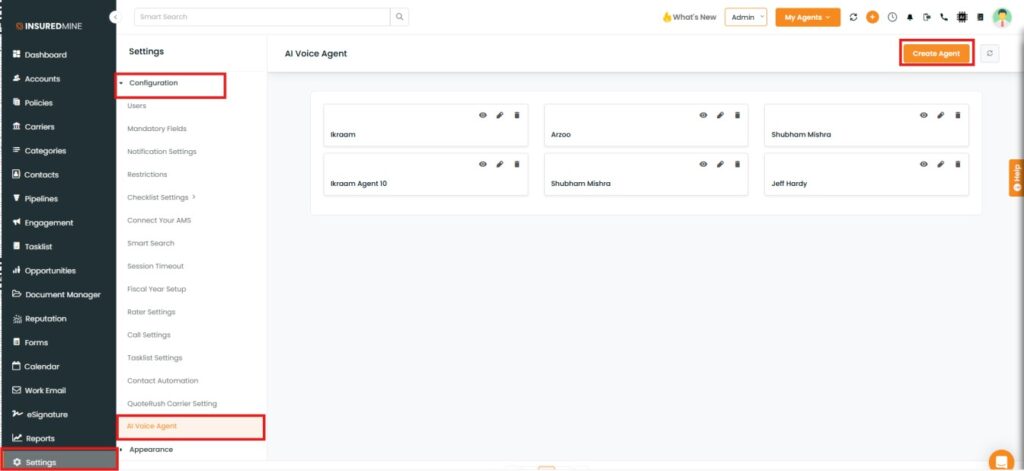Click into the Smart Search field
1024x471 pixels.
[260, 17]
